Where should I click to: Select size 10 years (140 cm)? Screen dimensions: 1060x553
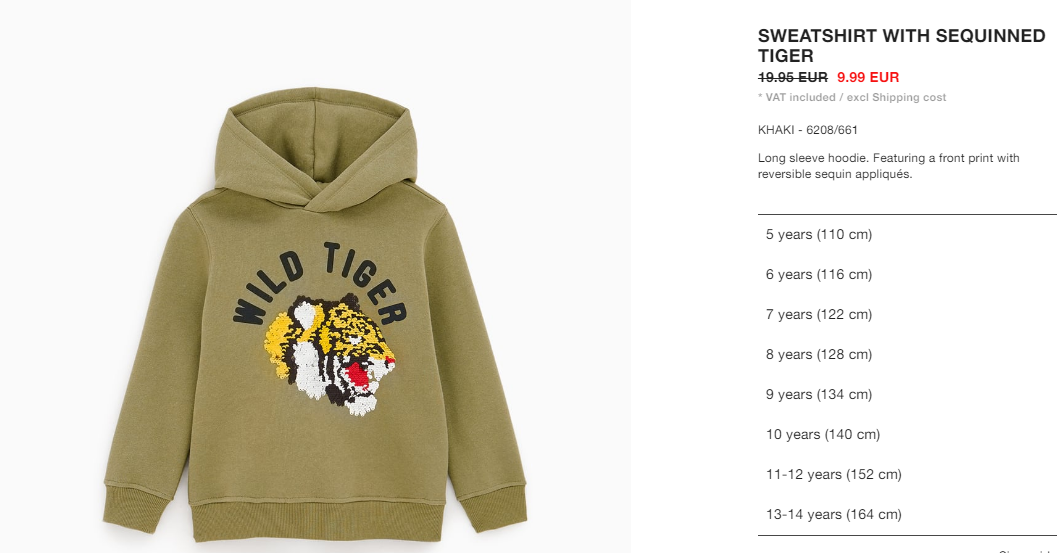(907, 434)
